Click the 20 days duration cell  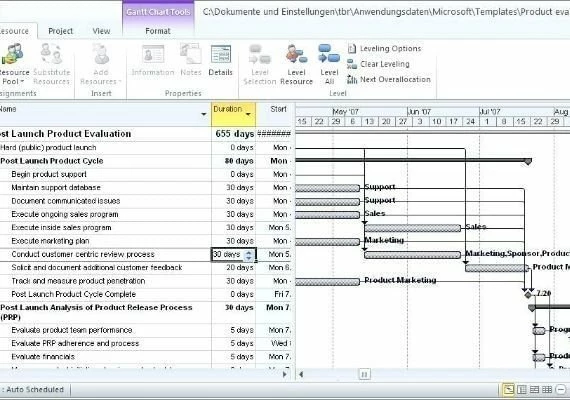[233, 268]
